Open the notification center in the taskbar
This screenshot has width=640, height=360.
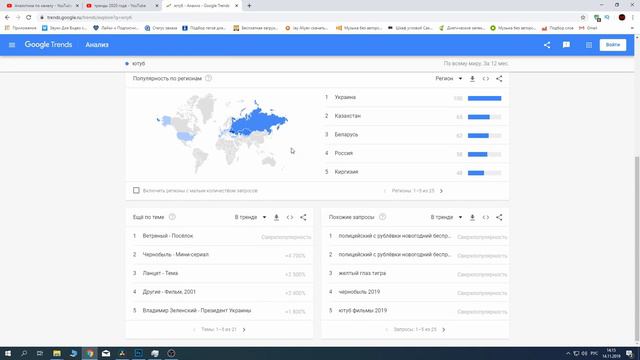(630, 353)
